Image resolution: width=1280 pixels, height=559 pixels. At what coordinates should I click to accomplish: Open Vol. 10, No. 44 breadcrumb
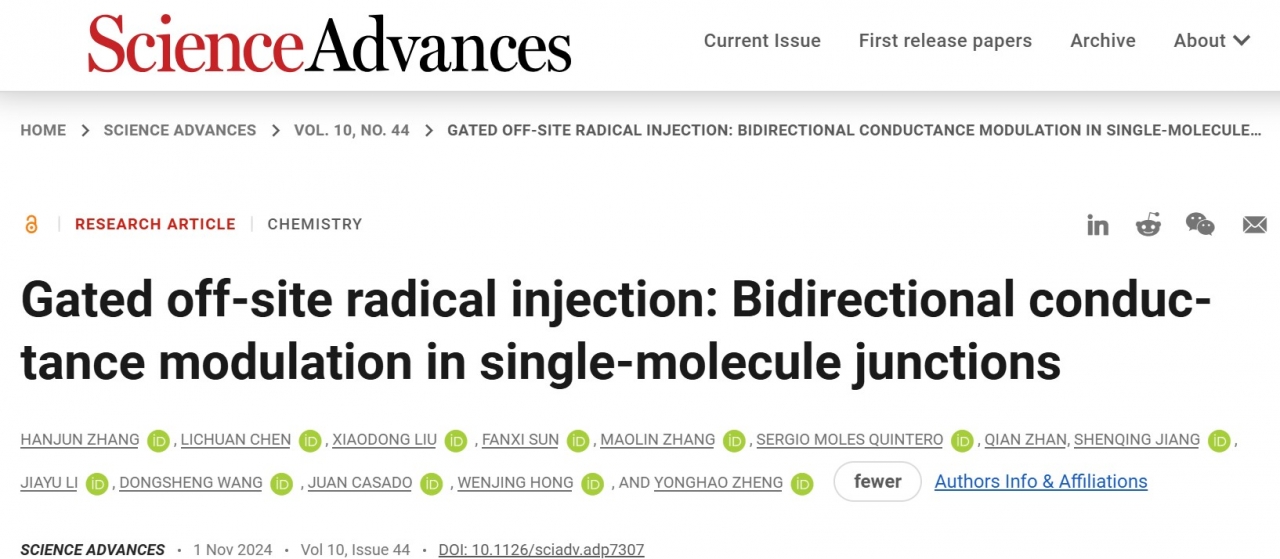tap(351, 130)
